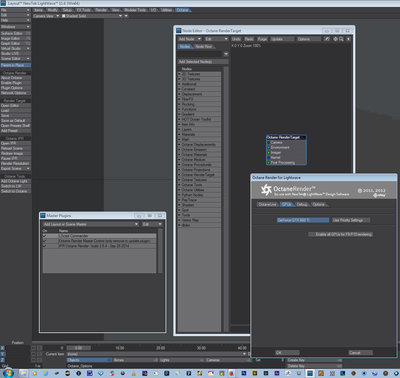The width and height of the screenshot is (400, 378).
Task: Click the magnifier zoom icon in Node Editor toolbar
Action: click(x=341, y=39)
